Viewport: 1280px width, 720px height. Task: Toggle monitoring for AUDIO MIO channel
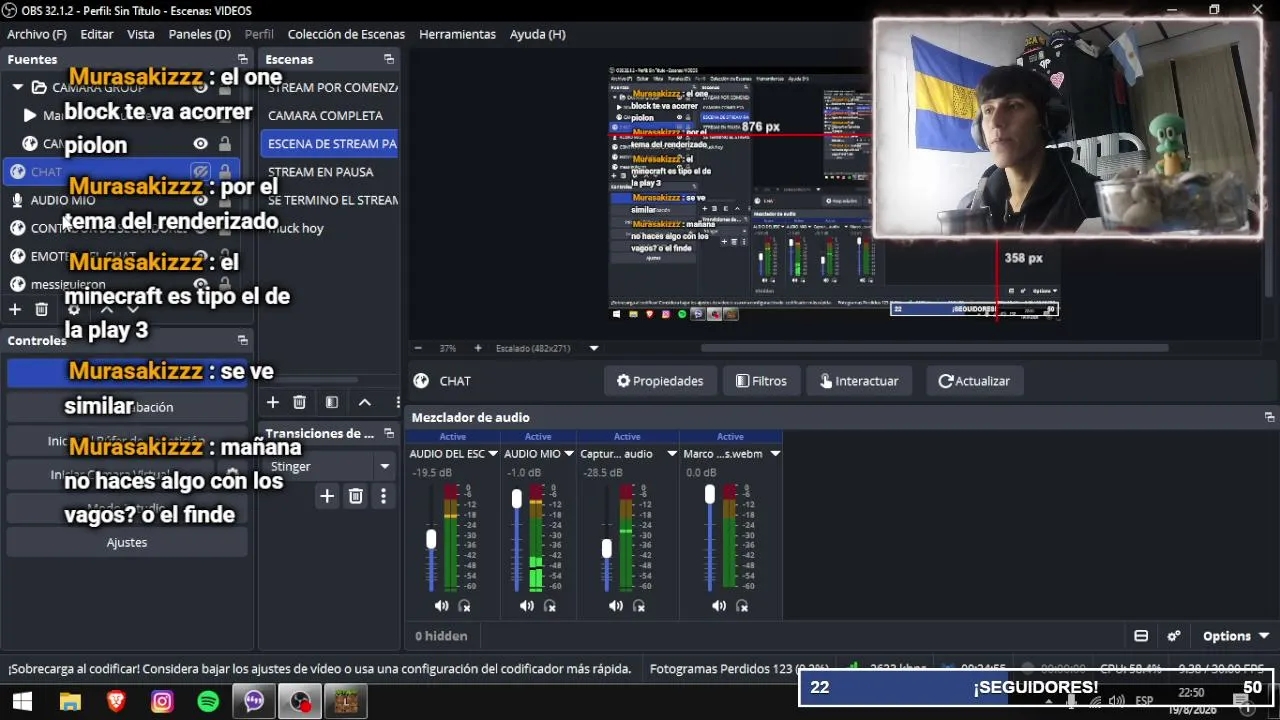[550, 606]
